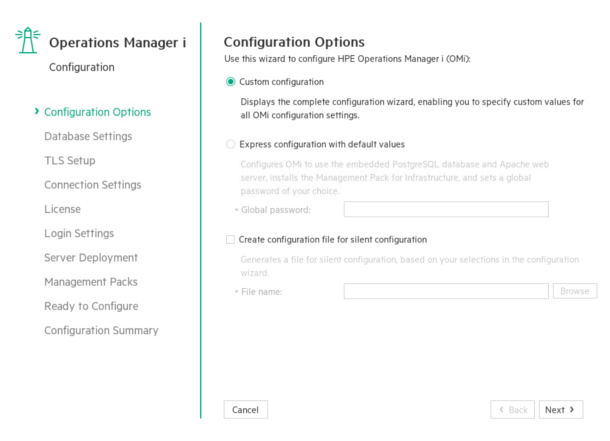Proceed with the Next button
610x441 pixels.
561,410
